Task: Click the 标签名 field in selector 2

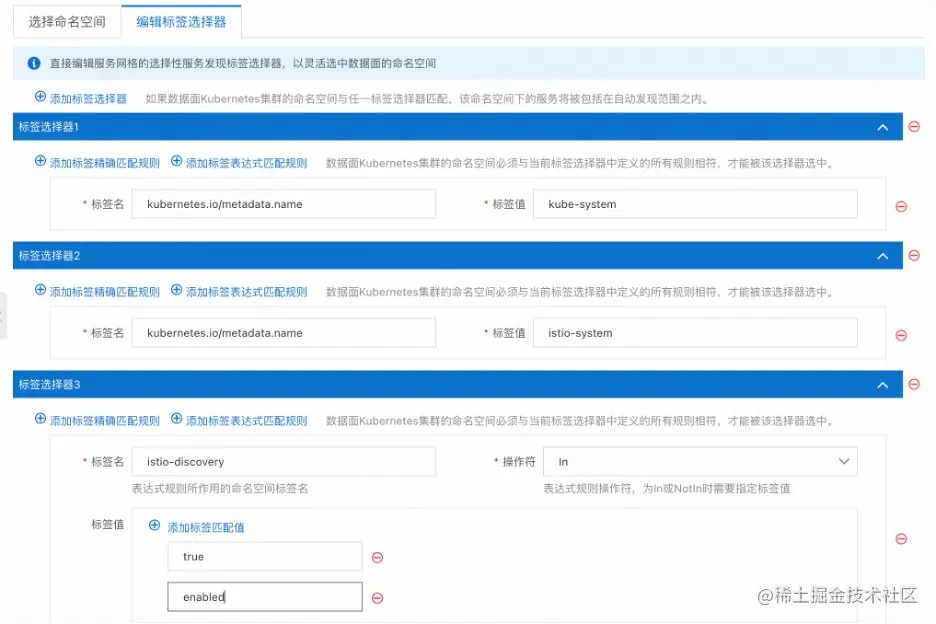Action: click(x=284, y=333)
